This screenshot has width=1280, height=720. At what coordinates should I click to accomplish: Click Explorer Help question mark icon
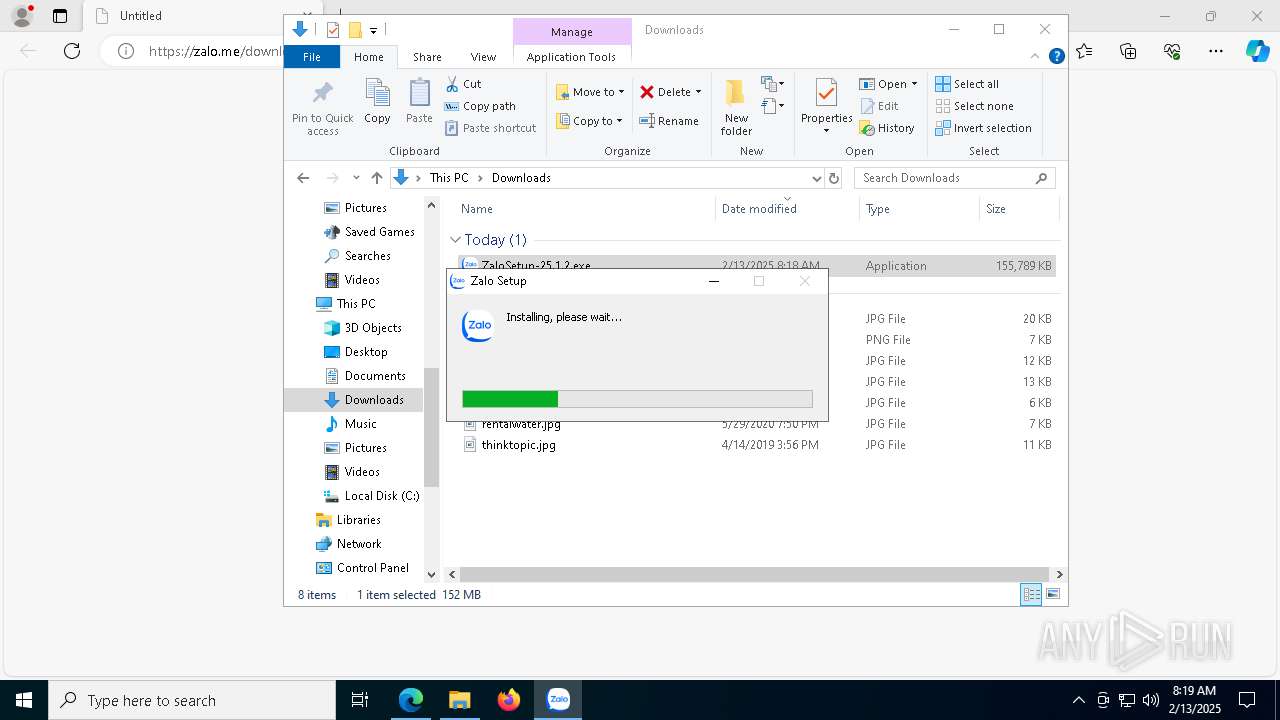pyautogui.click(x=1056, y=57)
